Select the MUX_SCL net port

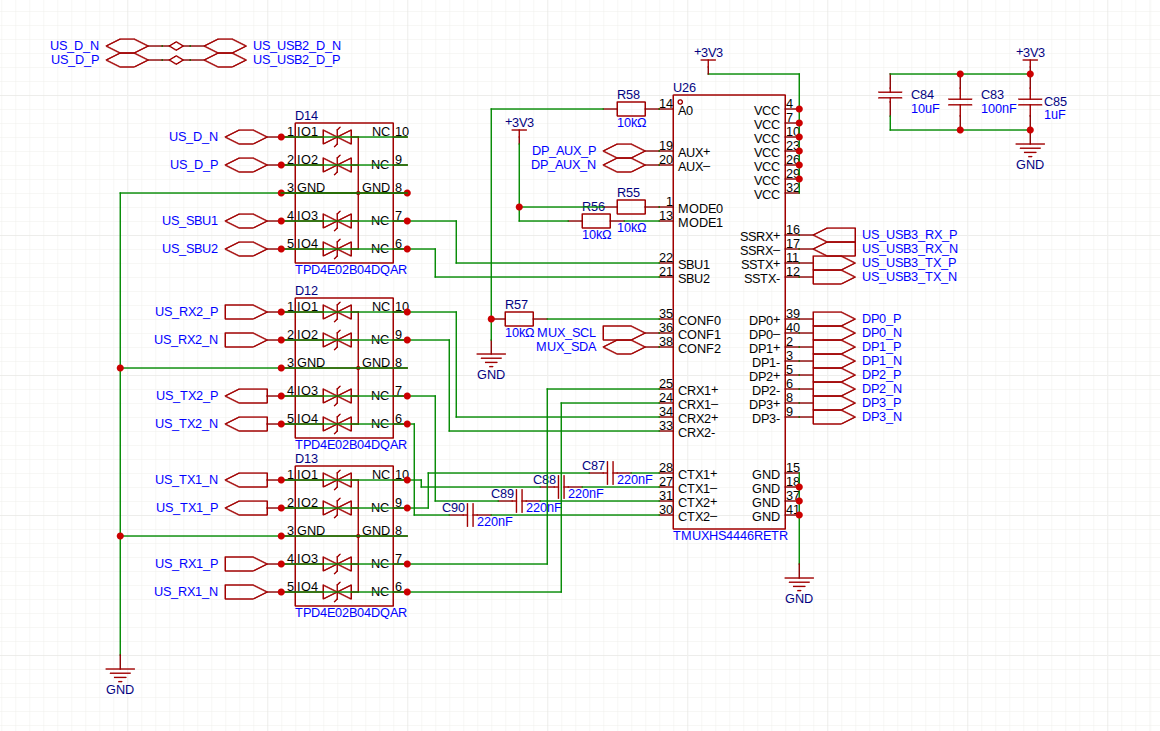624,333
